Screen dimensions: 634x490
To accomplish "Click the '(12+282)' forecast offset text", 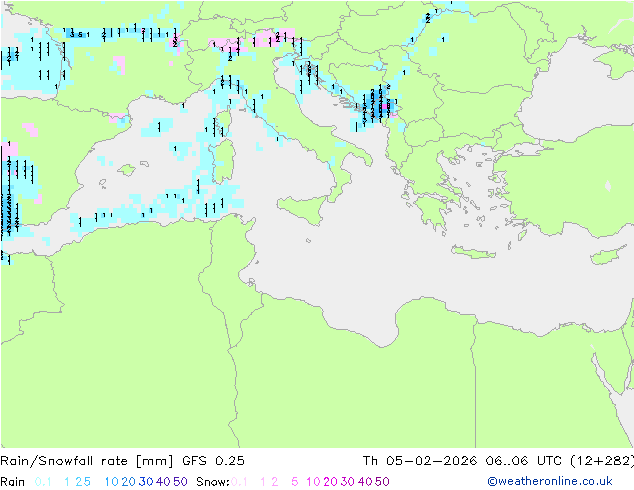I will 602,461.
